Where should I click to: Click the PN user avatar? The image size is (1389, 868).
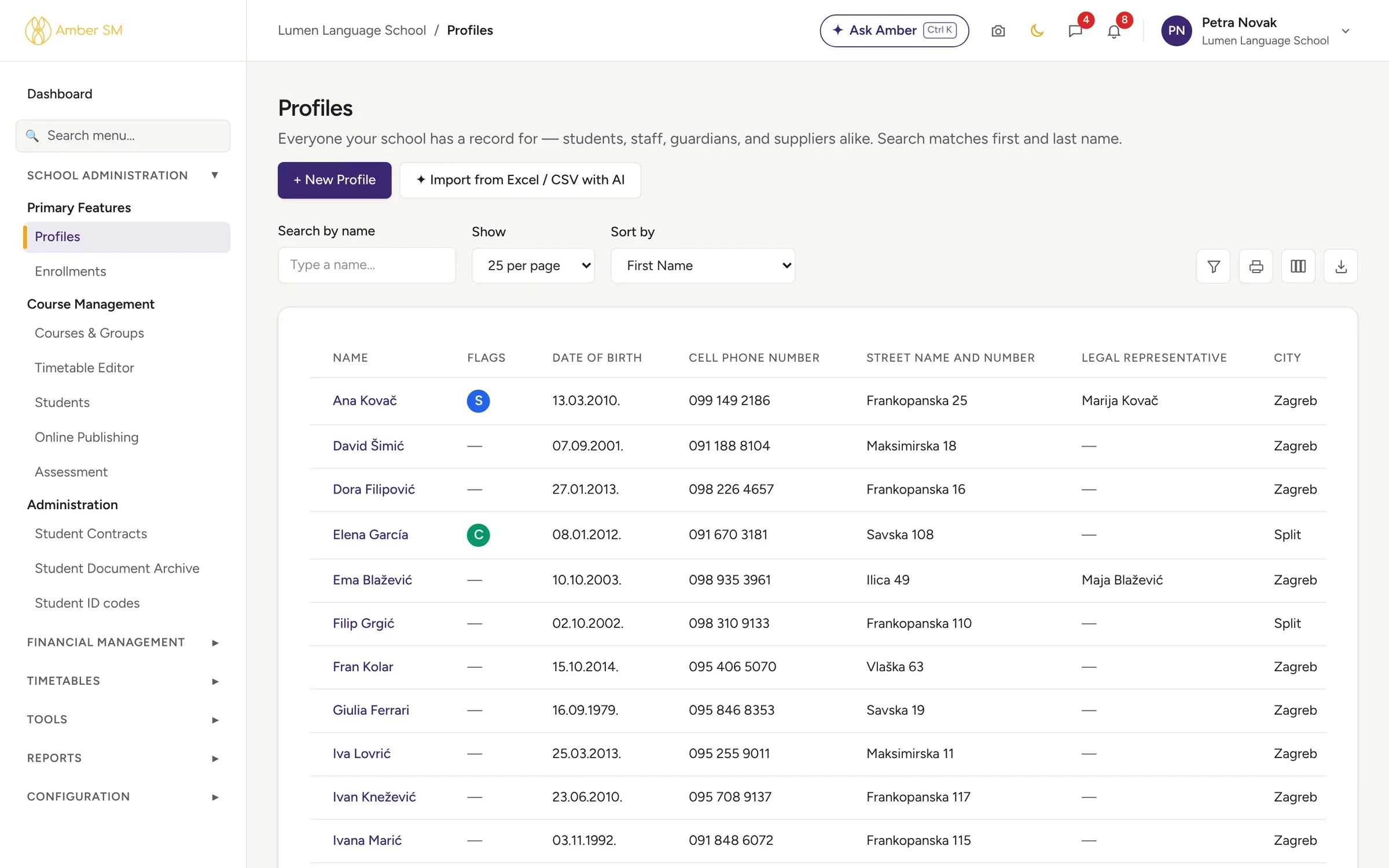coord(1176,31)
